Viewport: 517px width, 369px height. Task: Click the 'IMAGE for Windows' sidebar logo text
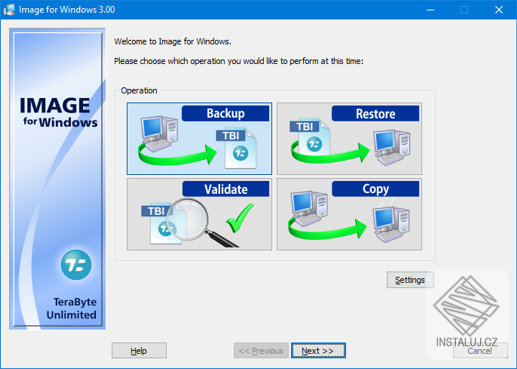[x=59, y=112]
